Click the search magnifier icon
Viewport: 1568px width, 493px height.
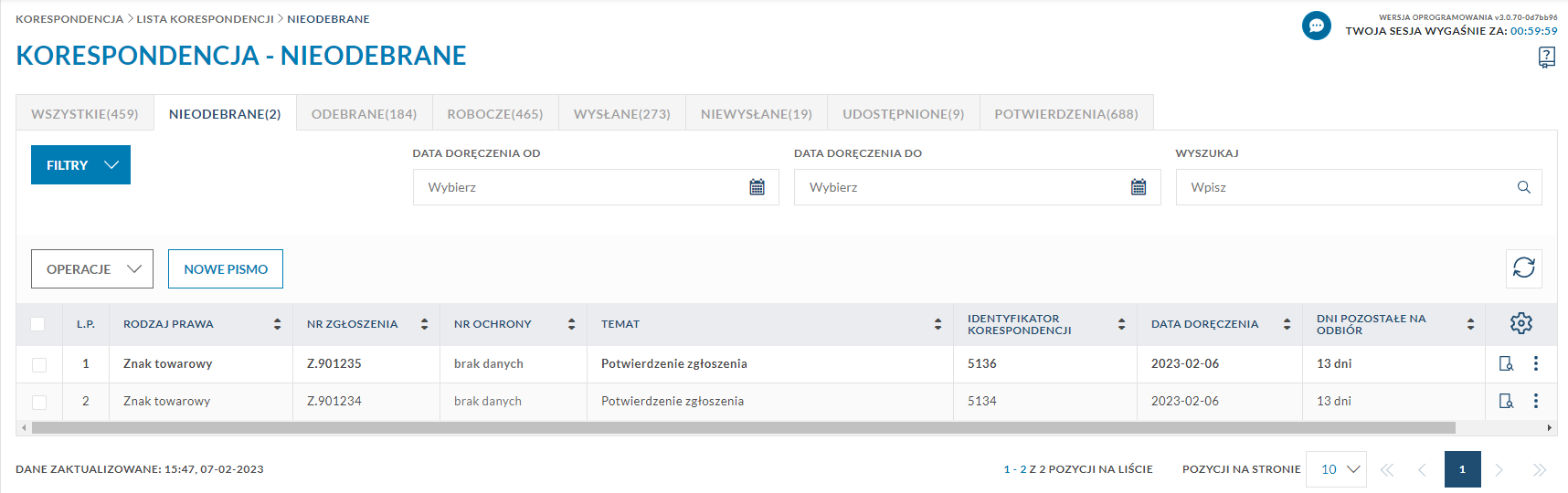pyautogui.click(x=1523, y=187)
